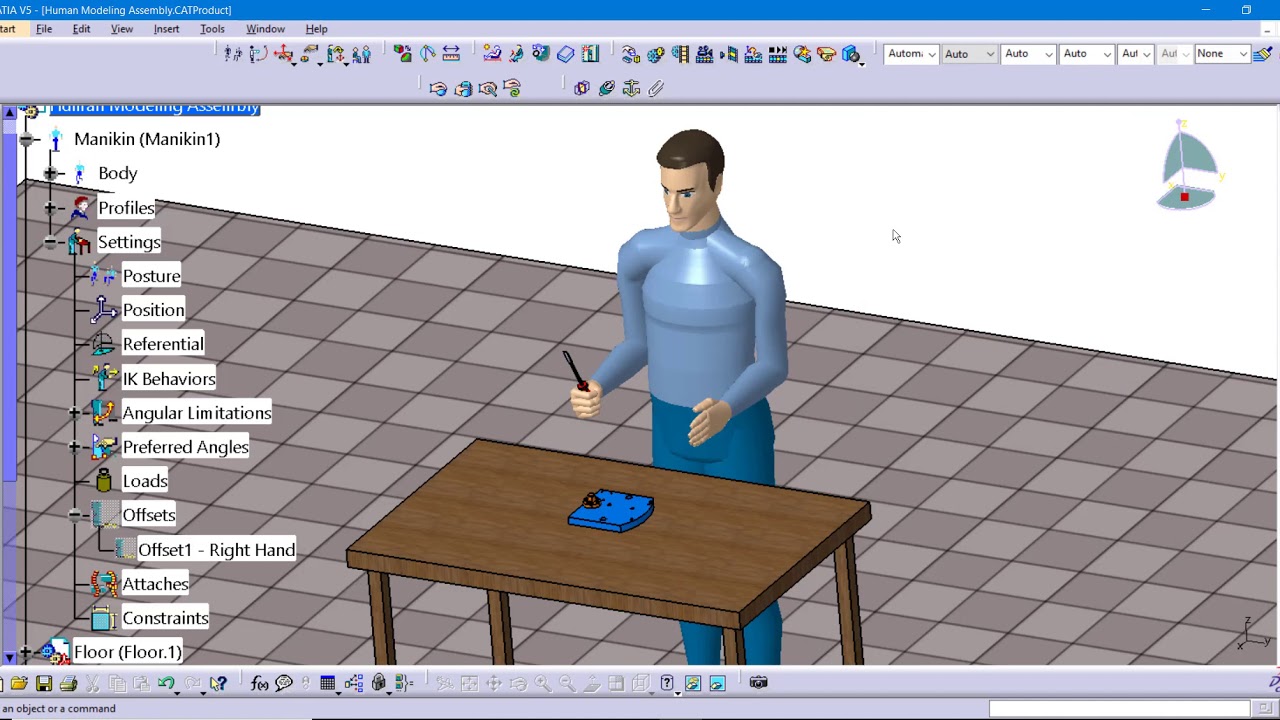Open the Help menu
1280x720 pixels.
[317, 29]
